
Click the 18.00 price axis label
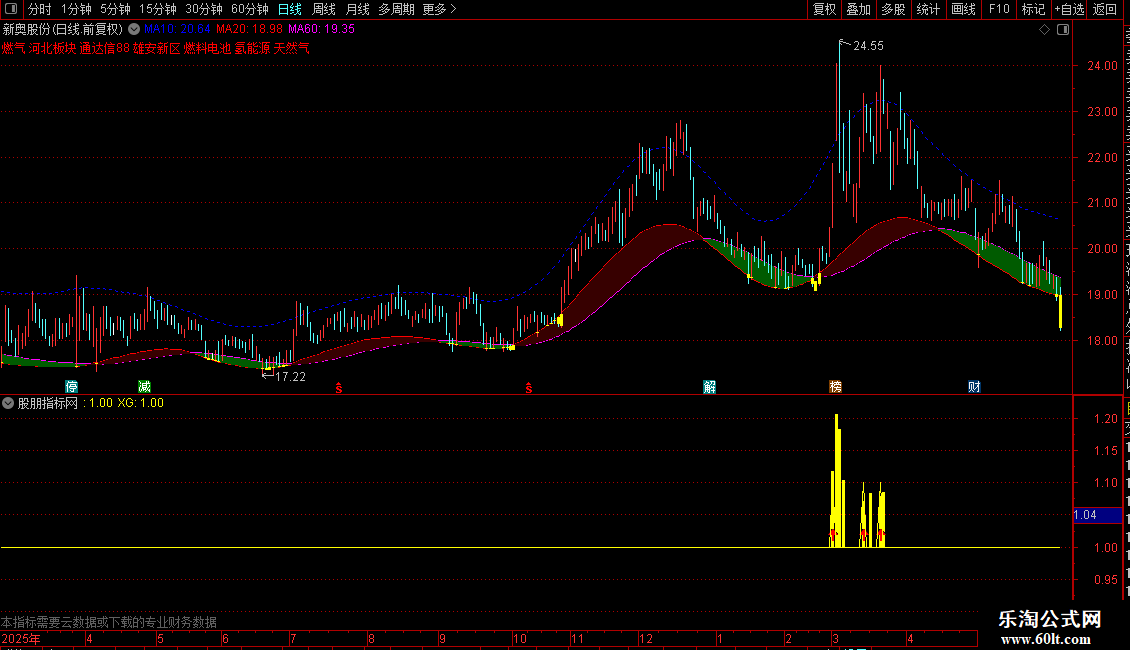click(1103, 340)
